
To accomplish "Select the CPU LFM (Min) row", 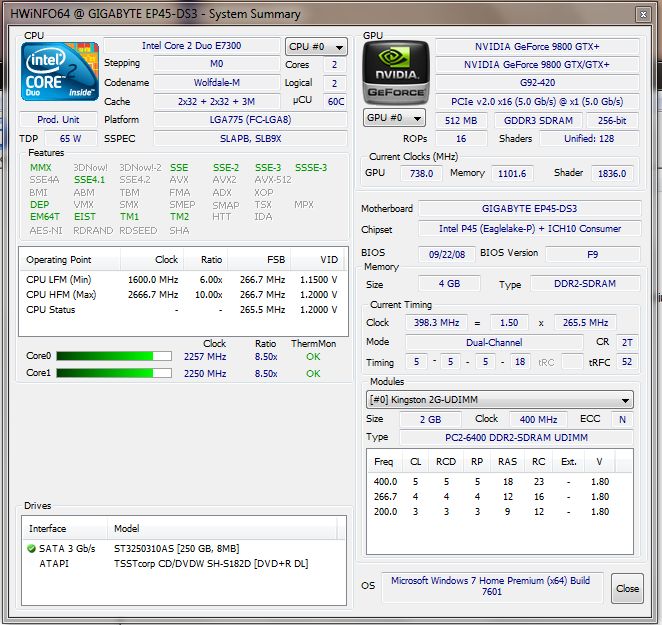I will click(182, 280).
